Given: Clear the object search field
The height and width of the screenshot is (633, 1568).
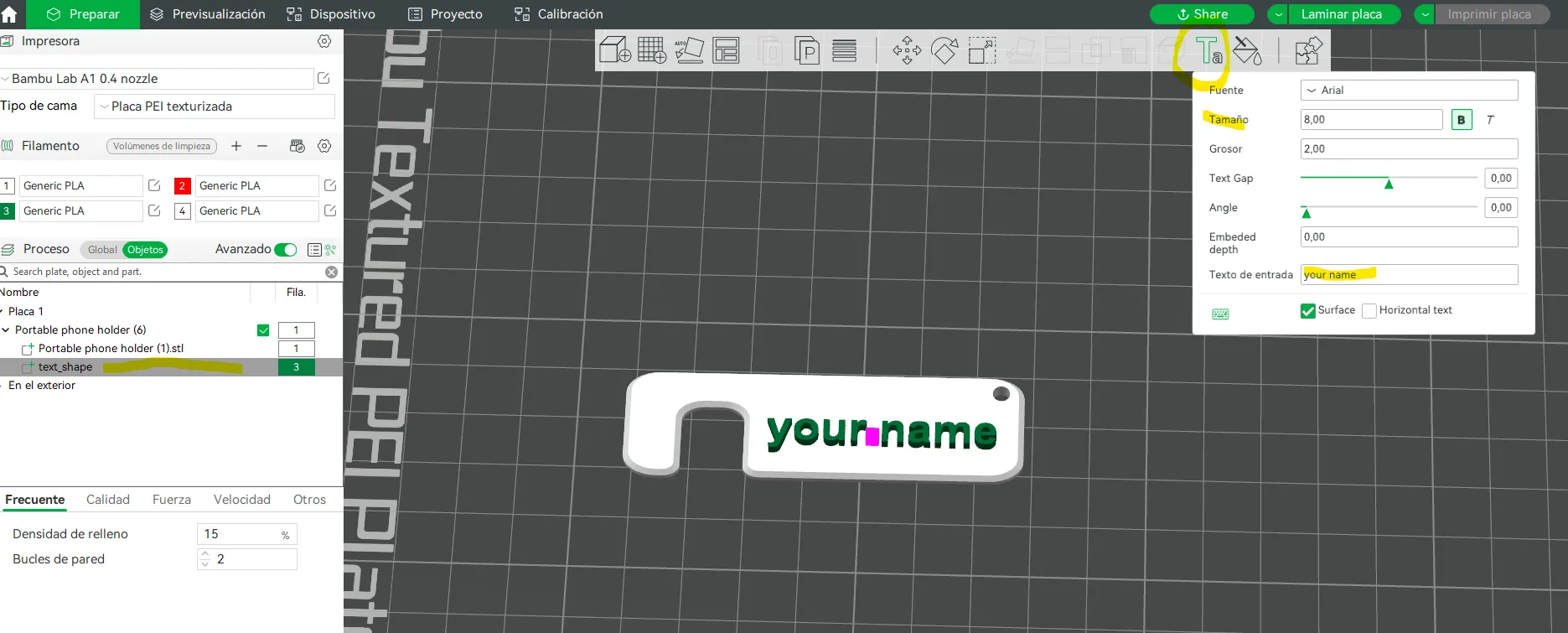Looking at the screenshot, I should click(332, 272).
